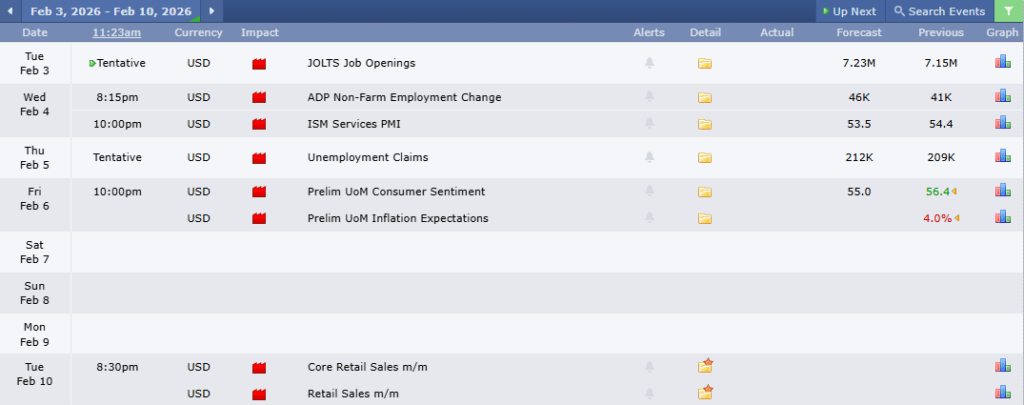View graph for Unemployment Claims
Viewport: 1024px width, 405px height.
1002,157
